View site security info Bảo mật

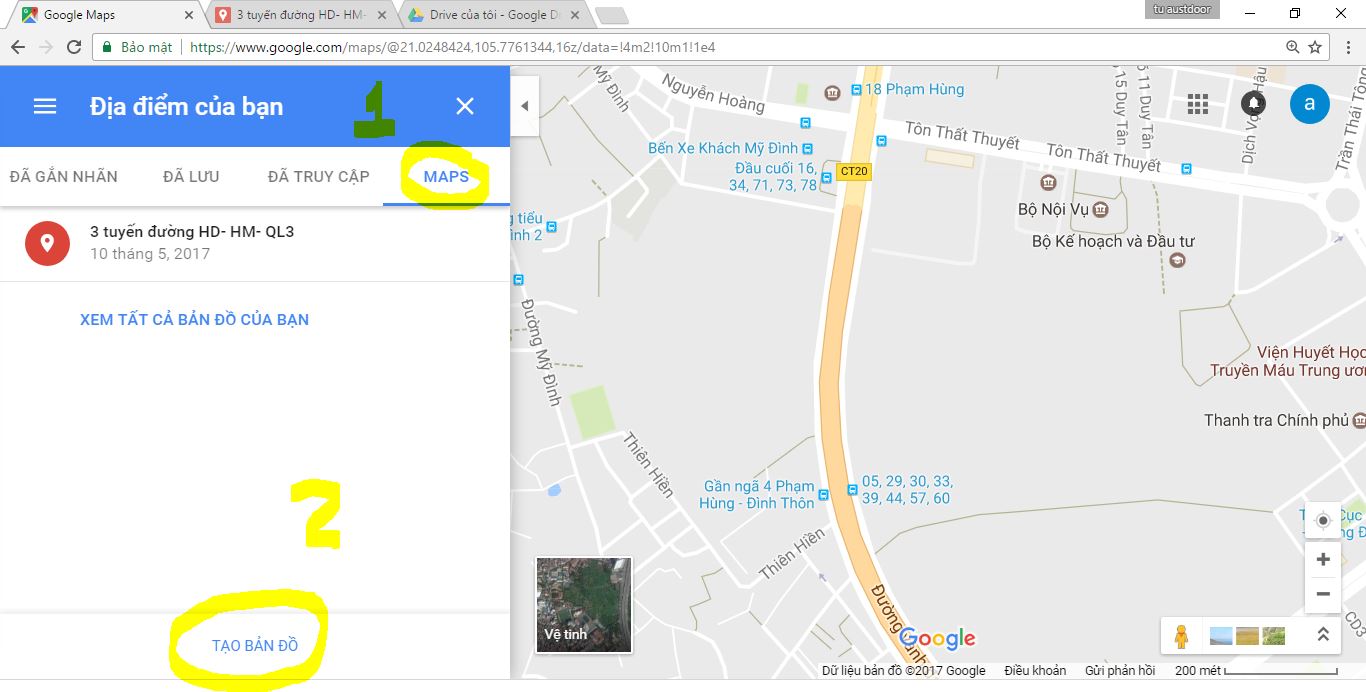[137, 47]
